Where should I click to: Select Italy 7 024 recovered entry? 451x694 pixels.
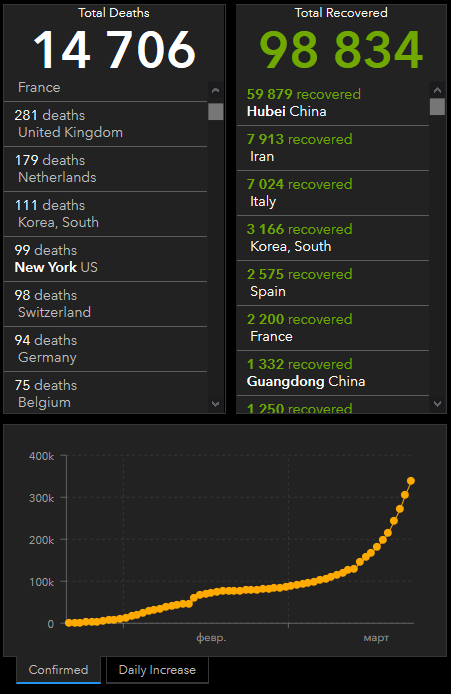[333, 193]
